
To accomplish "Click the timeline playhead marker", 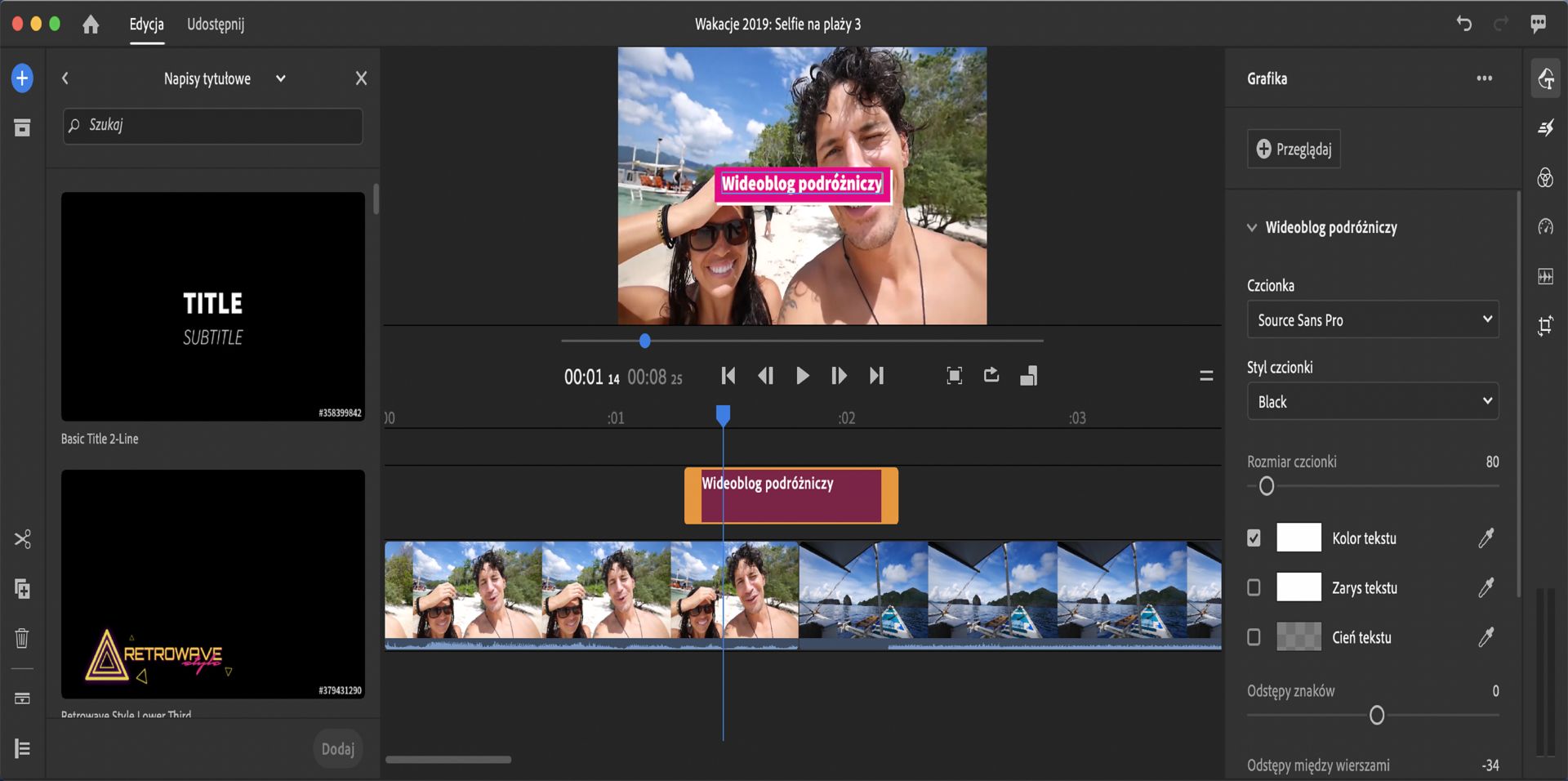I will click(723, 416).
